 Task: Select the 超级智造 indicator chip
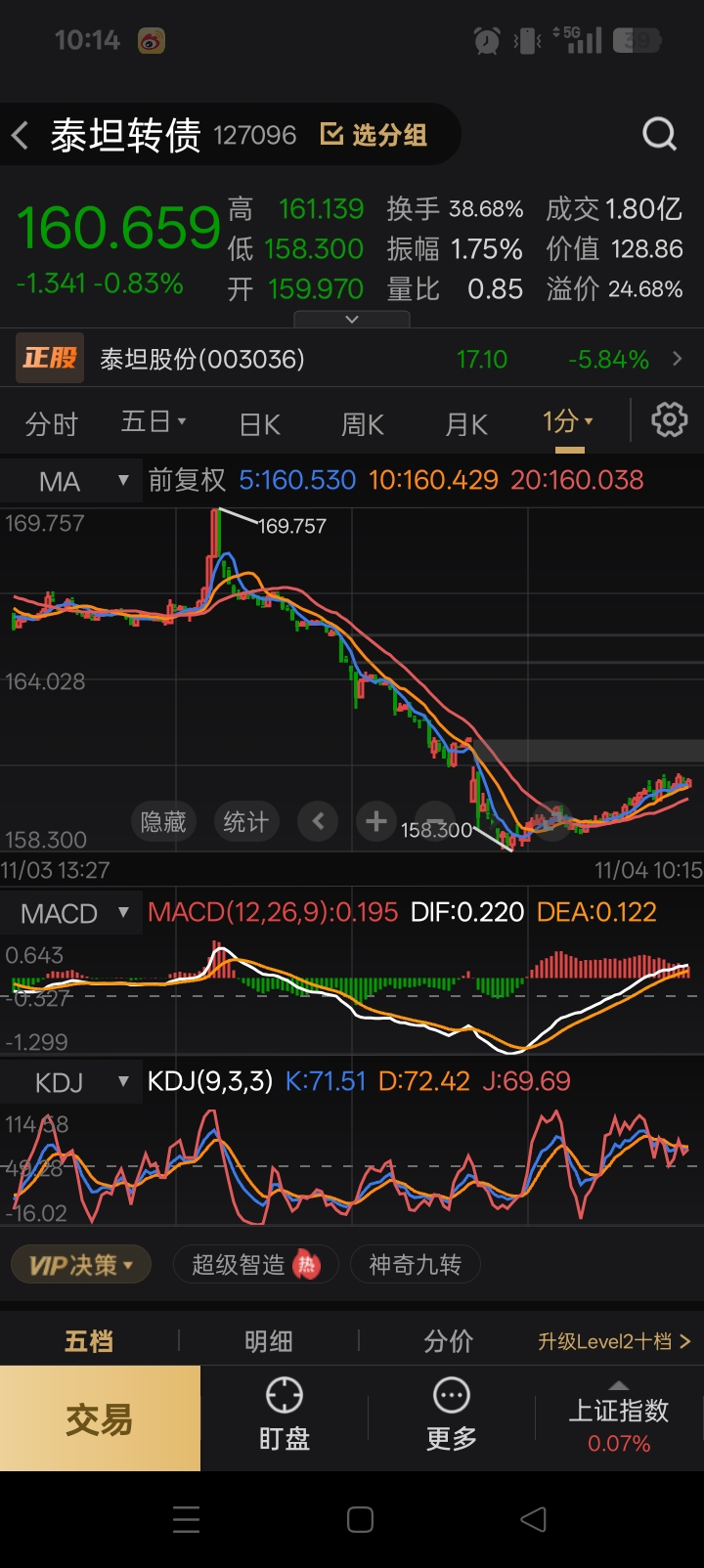255,1265
